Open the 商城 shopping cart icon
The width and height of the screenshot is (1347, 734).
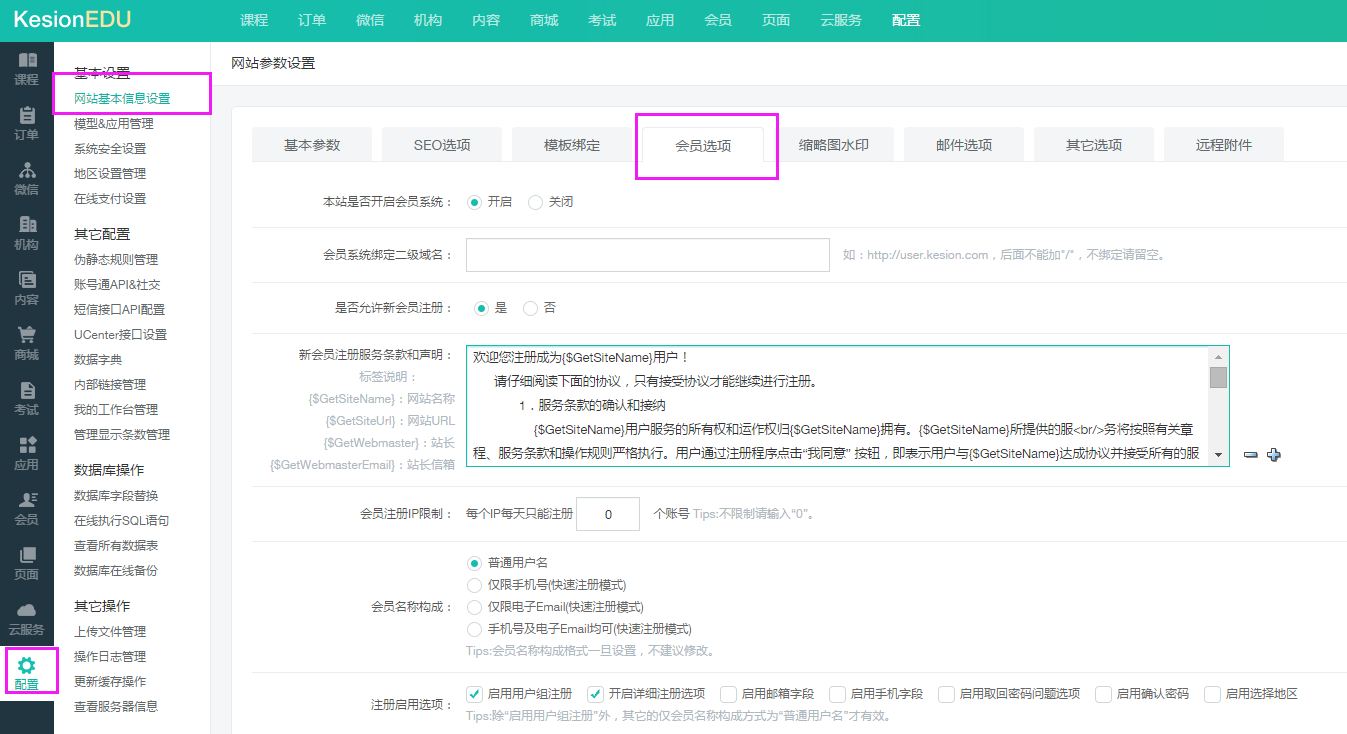click(x=27, y=336)
